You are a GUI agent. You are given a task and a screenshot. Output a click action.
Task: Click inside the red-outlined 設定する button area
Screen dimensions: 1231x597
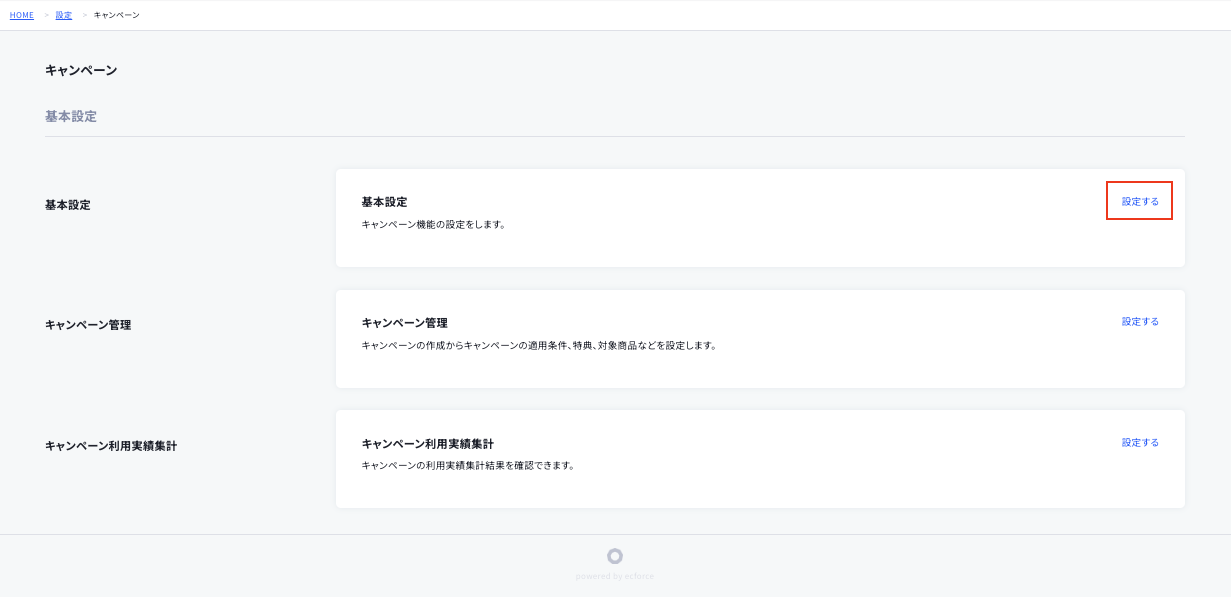[1139, 200]
